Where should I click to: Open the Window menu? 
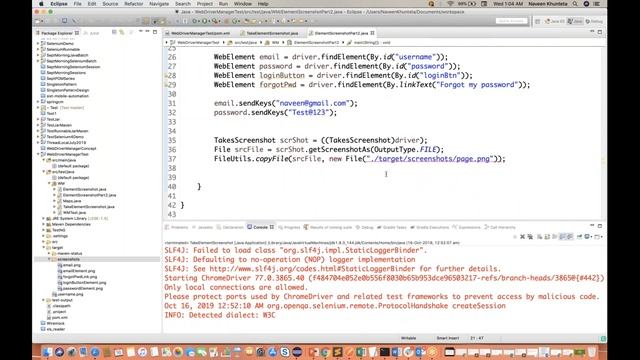point(243,4)
